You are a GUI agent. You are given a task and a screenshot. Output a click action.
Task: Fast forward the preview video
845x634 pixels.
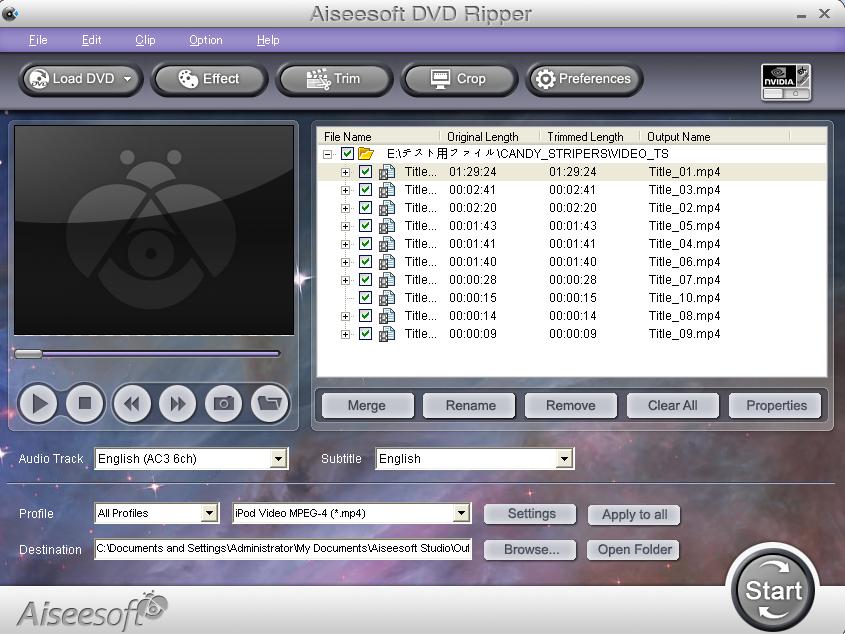[x=178, y=403]
